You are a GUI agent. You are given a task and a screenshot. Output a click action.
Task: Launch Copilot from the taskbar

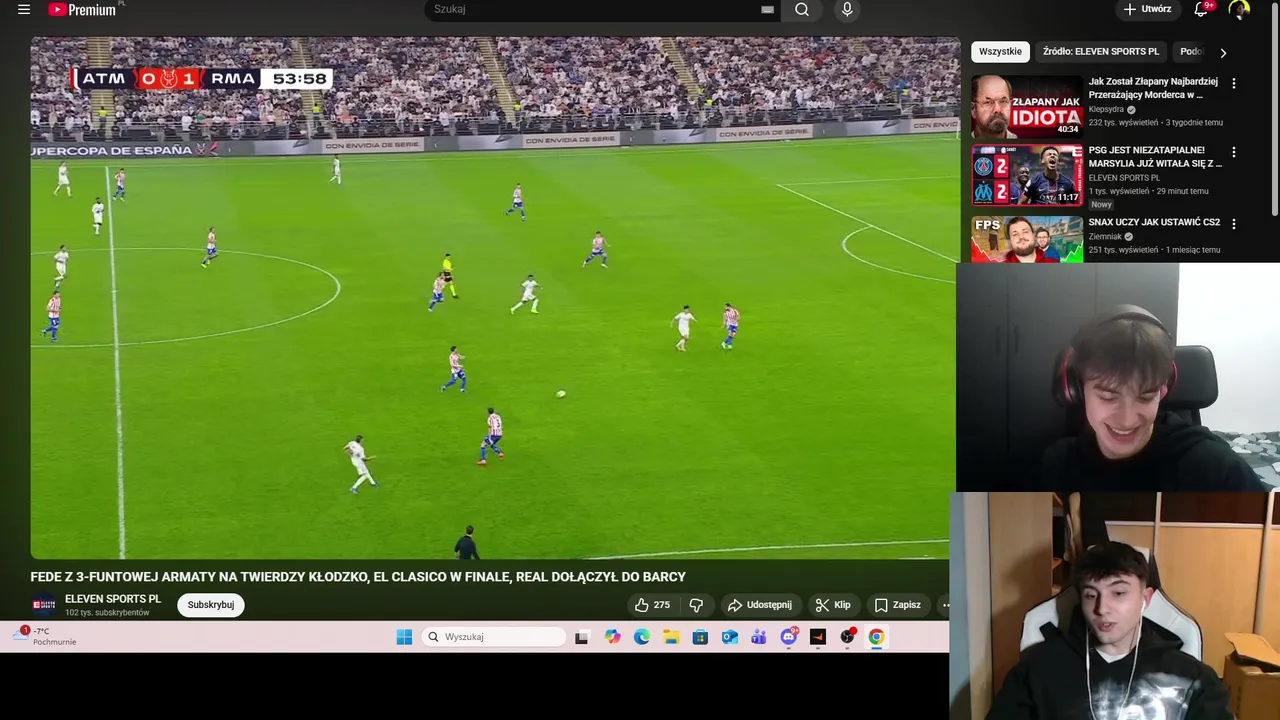(x=612, y=637)
